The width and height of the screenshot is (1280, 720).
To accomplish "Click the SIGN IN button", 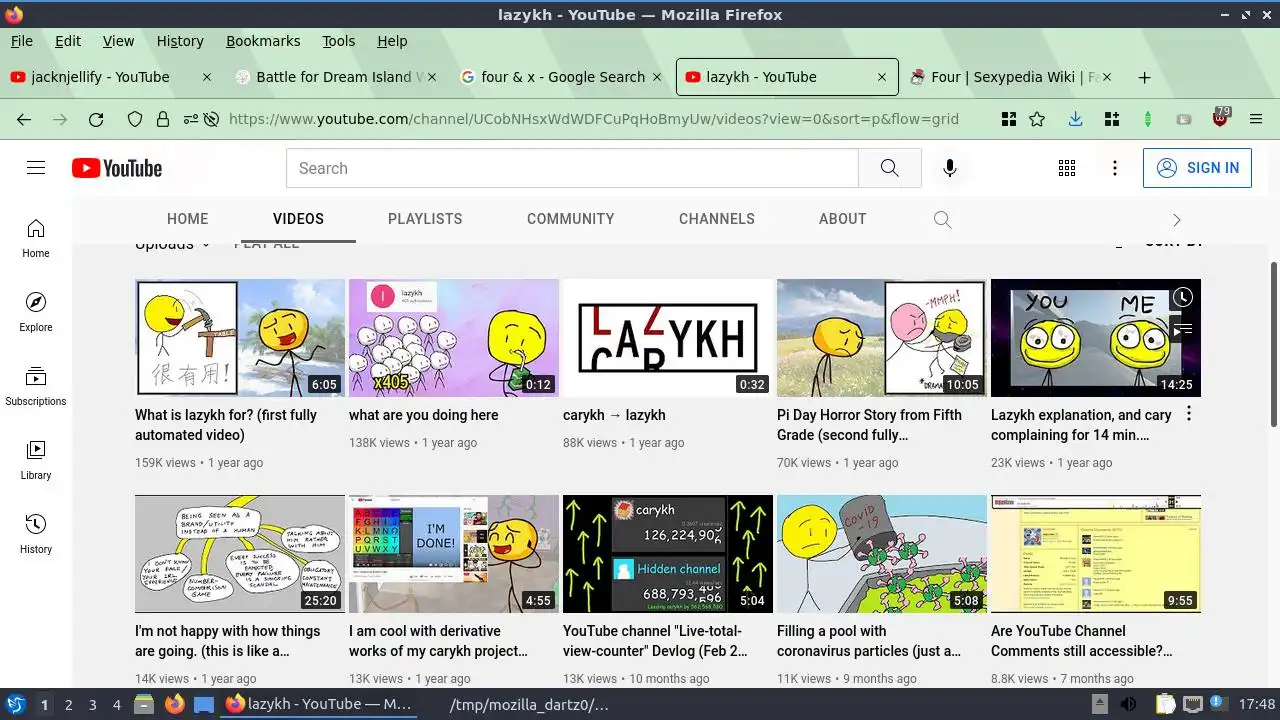I will point(1197,168).
